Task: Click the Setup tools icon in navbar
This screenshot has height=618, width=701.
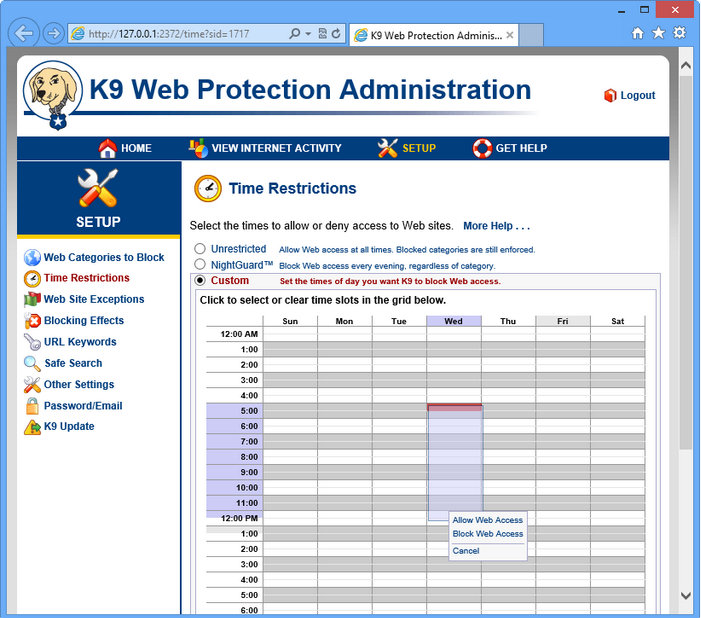Action: (387, 148)
